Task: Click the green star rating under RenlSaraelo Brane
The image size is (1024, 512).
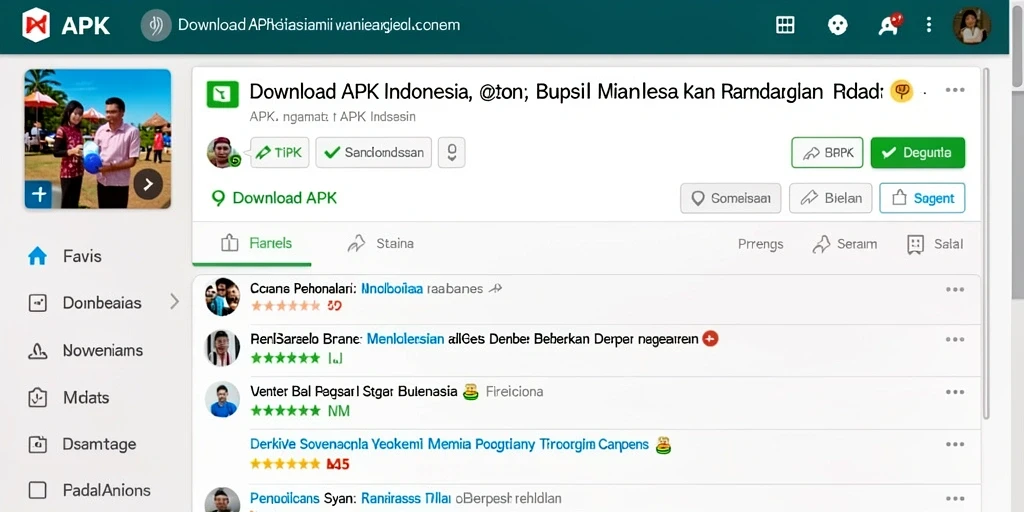Action: tap(285, 358)
